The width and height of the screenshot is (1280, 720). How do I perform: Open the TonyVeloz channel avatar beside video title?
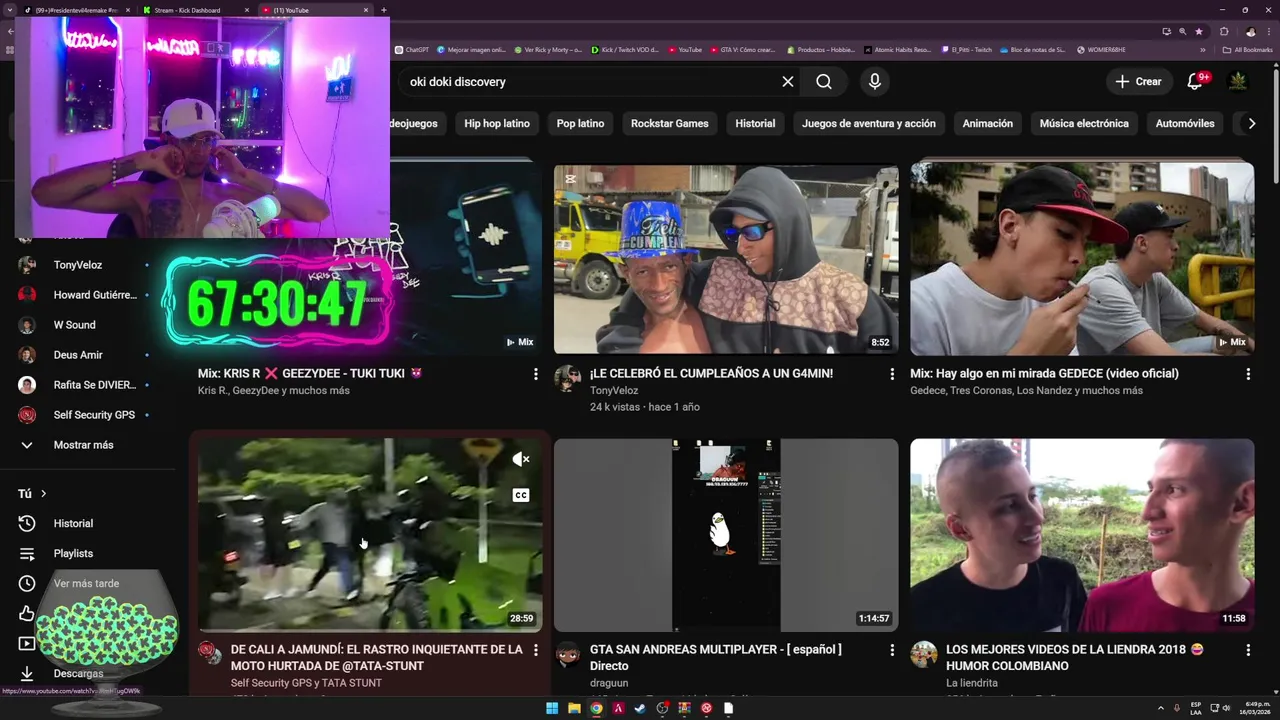(x=568, y=378)
